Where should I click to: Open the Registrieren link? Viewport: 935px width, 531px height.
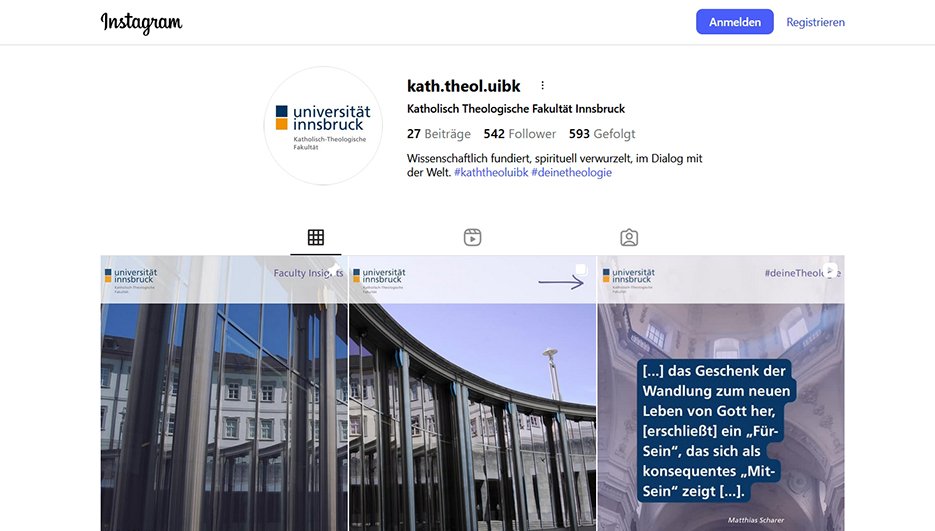pyautogui.click(x=815, y=22)
